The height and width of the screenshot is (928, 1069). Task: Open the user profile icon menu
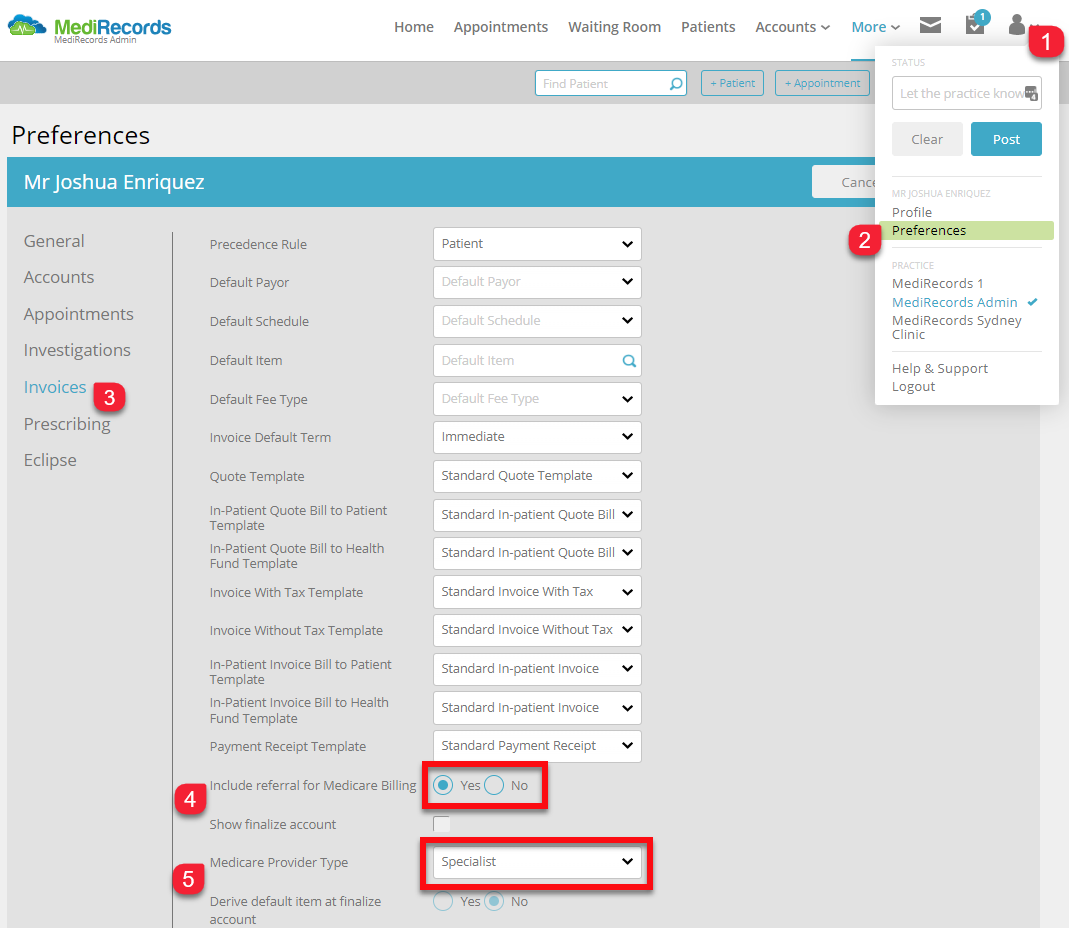click(x=1017, y=25)
